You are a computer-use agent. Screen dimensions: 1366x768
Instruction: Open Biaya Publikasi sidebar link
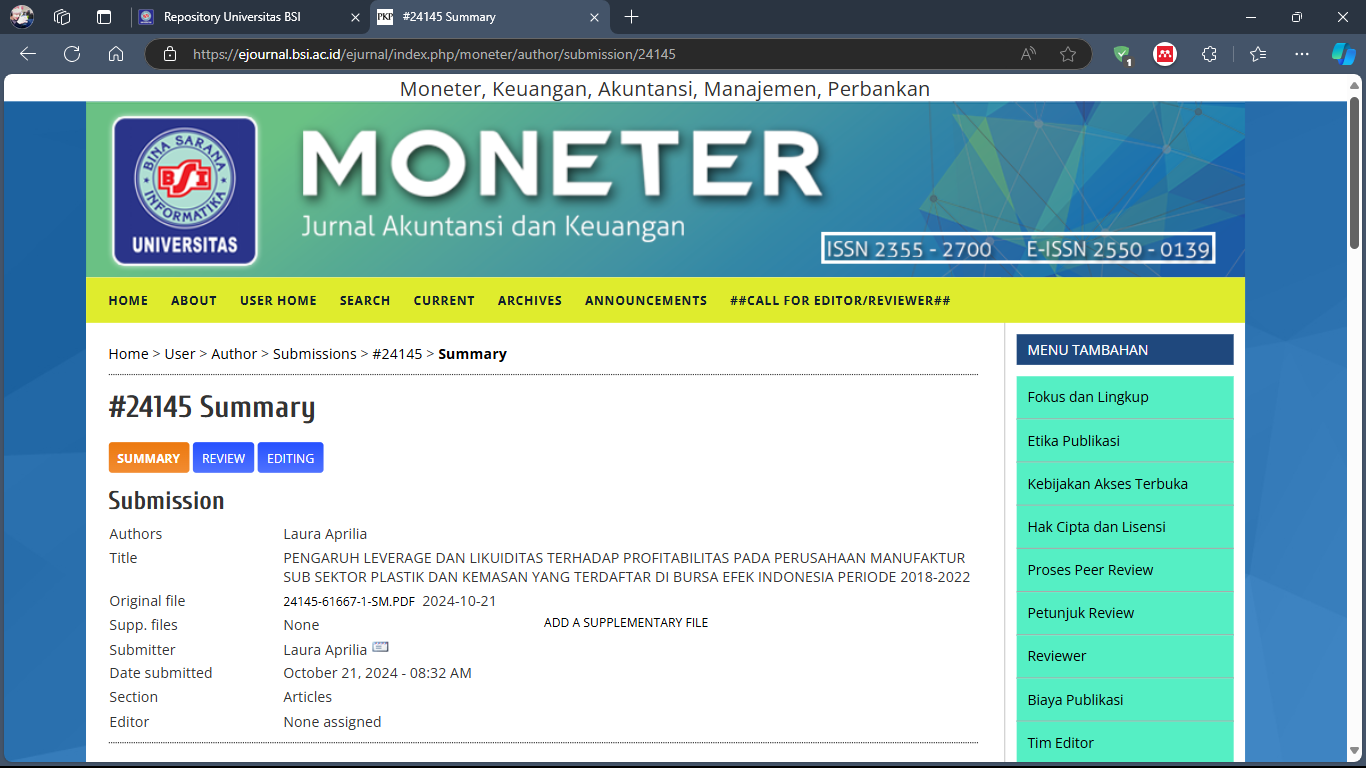click(1125, 699)
